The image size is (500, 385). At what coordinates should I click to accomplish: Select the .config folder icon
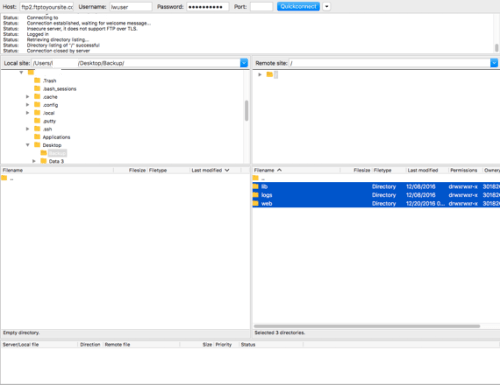coord(37,104)
